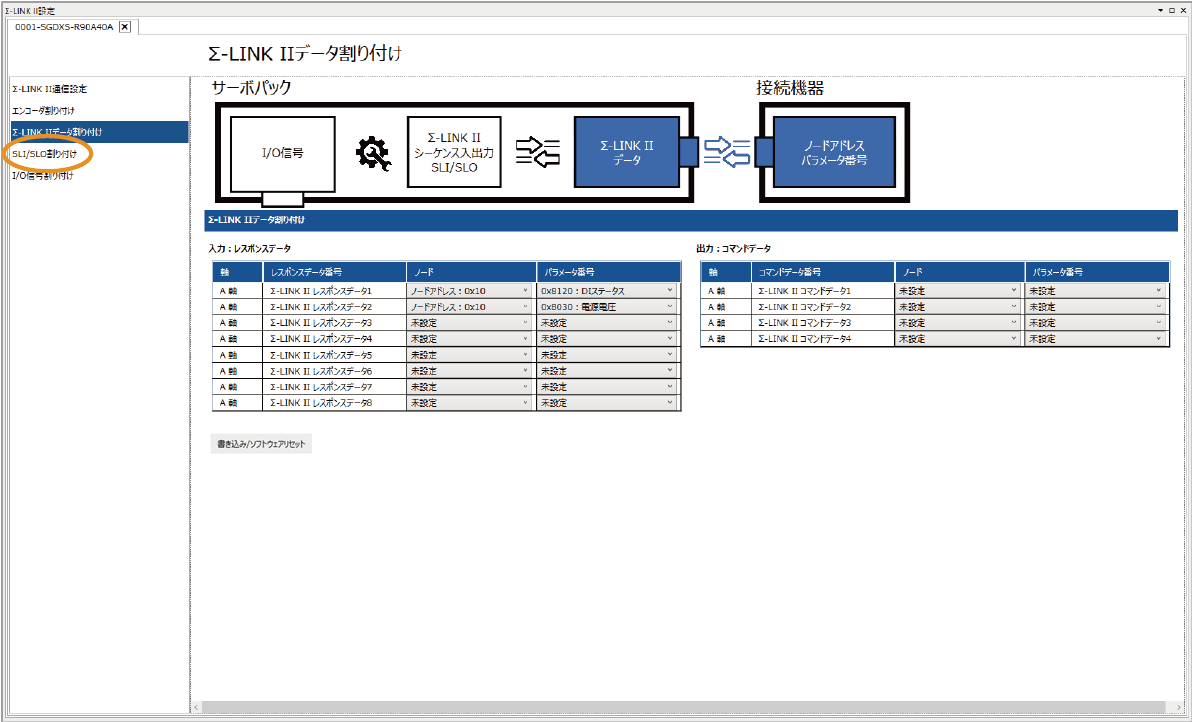This screenshot has height=722, width=1192.
Task: Go to エンコーダ割り付け sidebar item
Action: [43, 110]
